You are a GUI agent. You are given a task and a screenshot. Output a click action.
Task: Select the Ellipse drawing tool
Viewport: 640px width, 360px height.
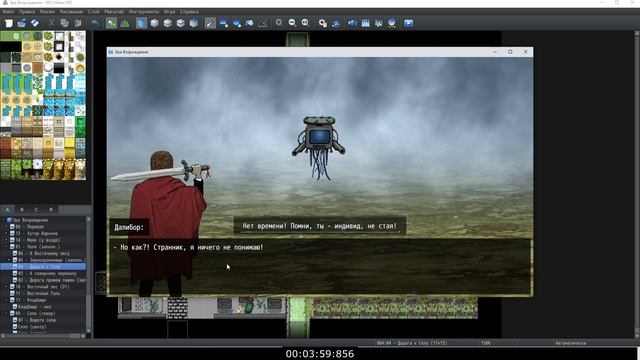click(x=237, y=23)
